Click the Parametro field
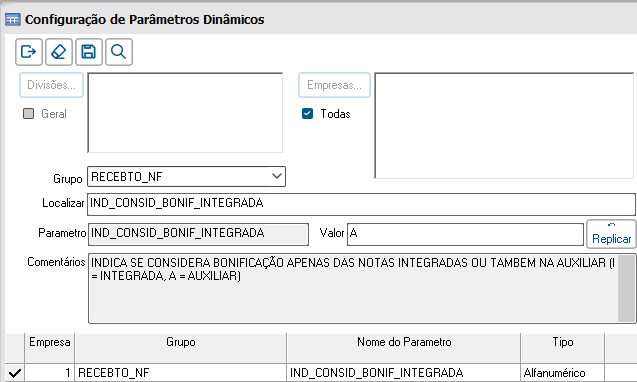 (198, 234)
